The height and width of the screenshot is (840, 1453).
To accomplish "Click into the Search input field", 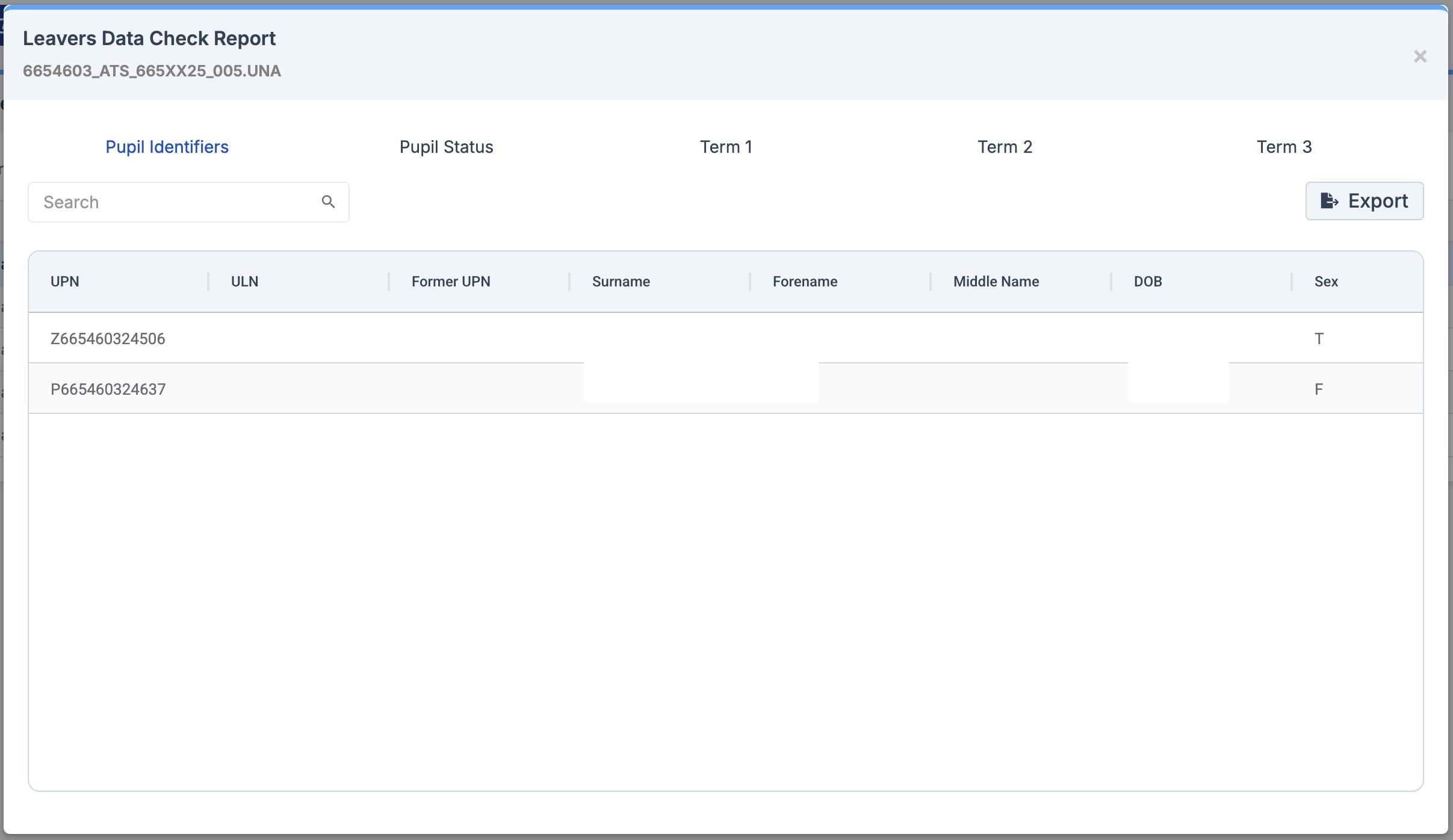I will coord(175,202).
